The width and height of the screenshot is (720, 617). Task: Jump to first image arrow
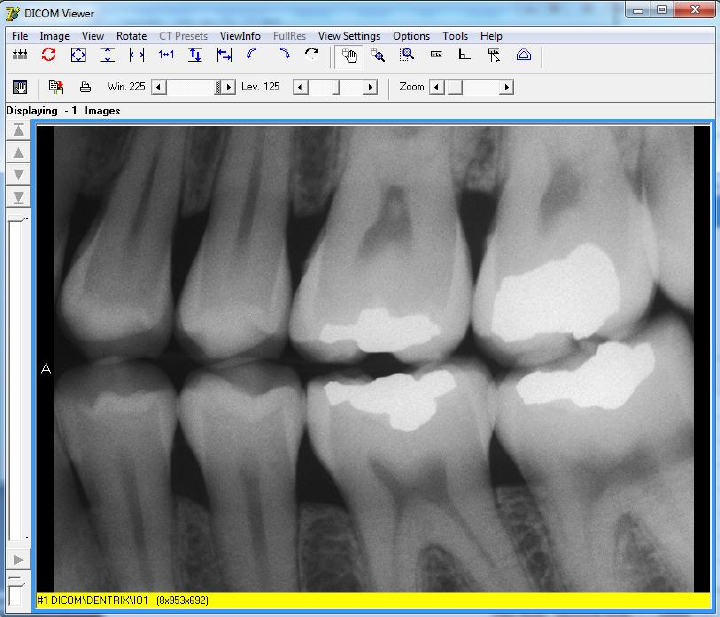(x=18, y=131)
